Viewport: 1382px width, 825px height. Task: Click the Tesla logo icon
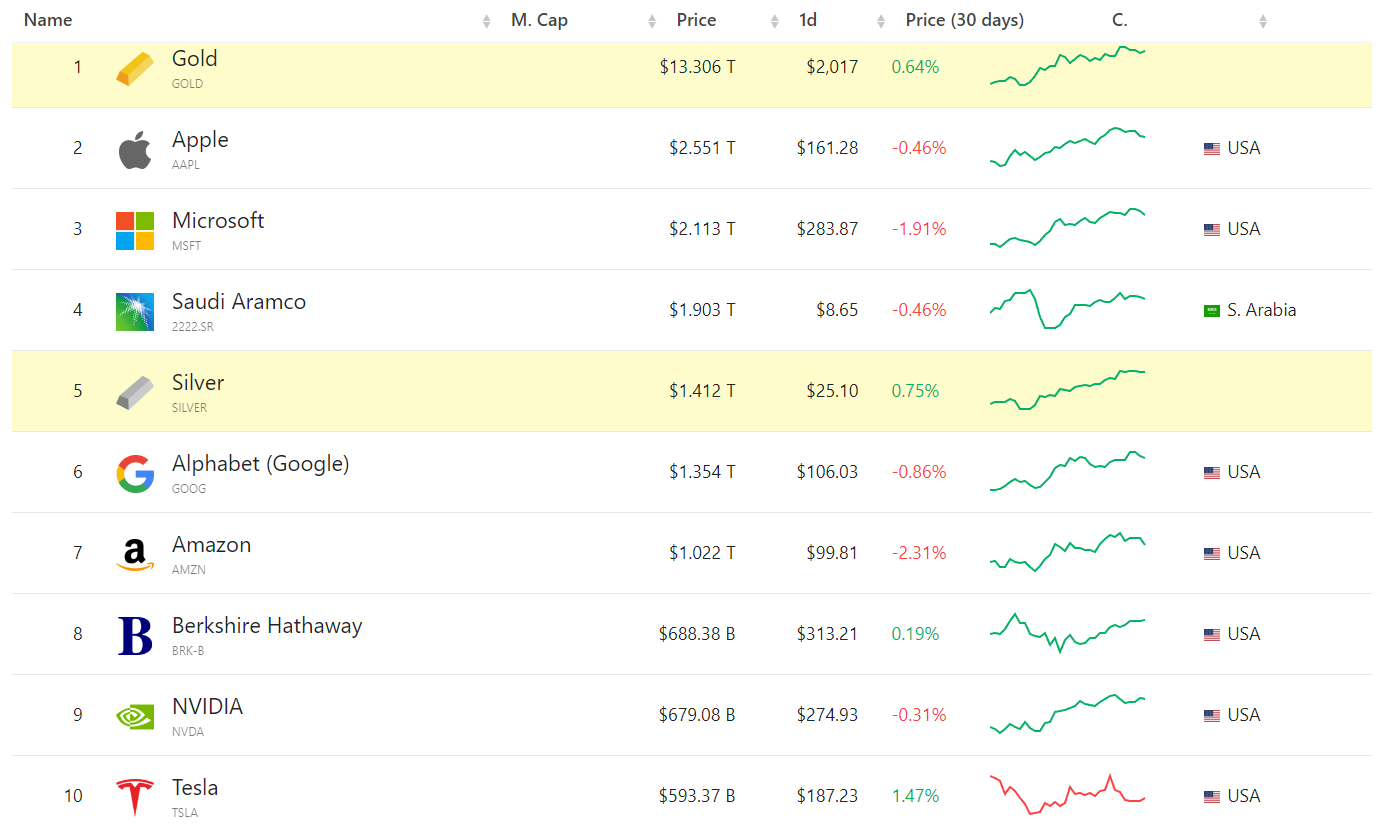click(x=135, y=797)
